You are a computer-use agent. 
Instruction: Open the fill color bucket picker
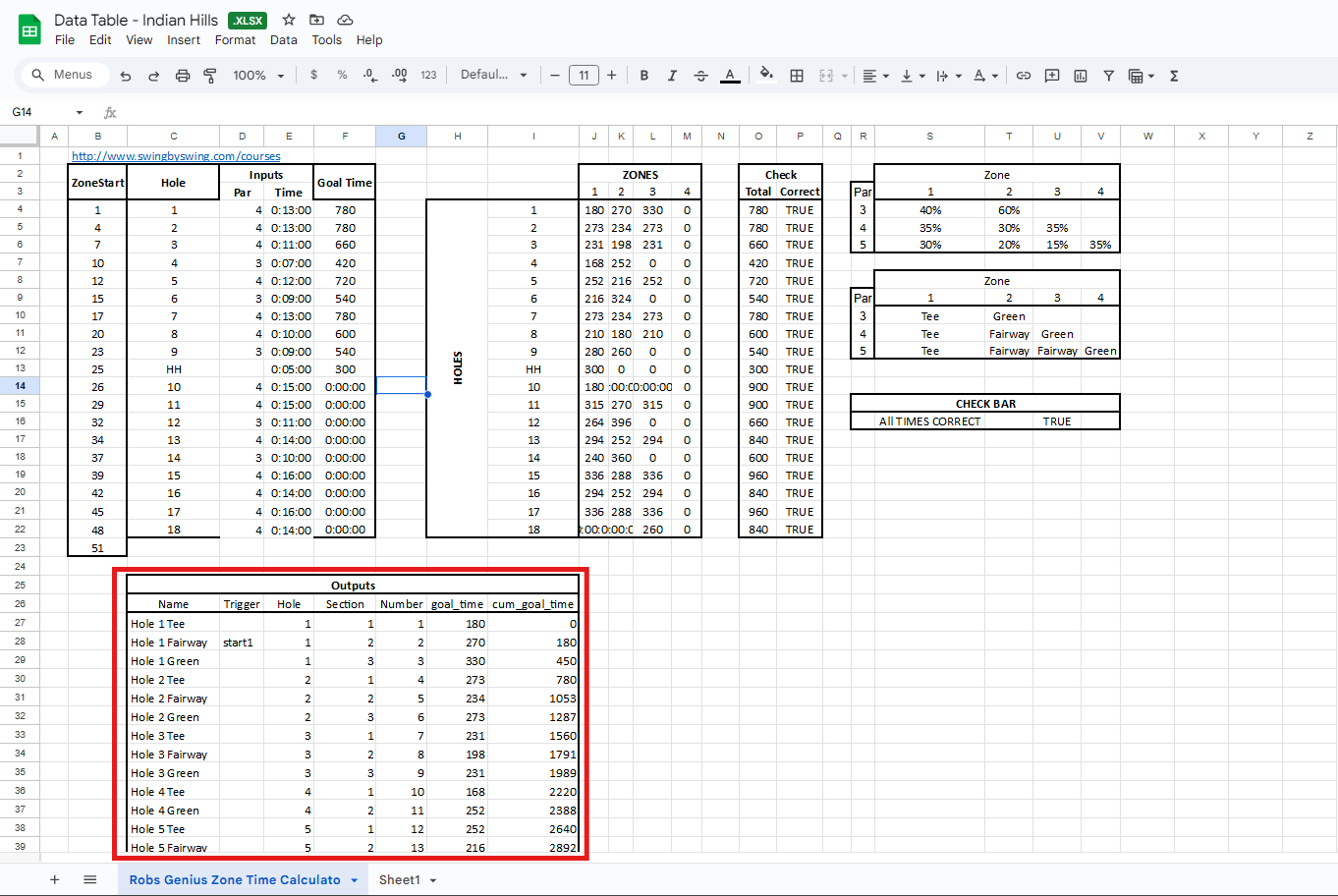(766, 75)
